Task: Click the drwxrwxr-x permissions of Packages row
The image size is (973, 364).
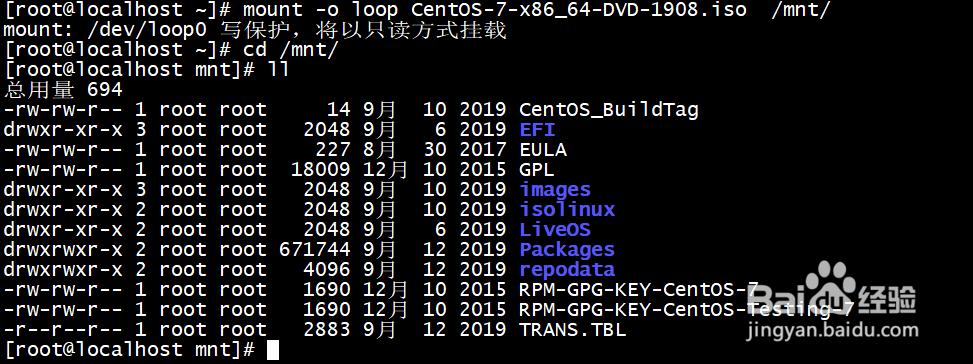Action: (x=63, y=249)
